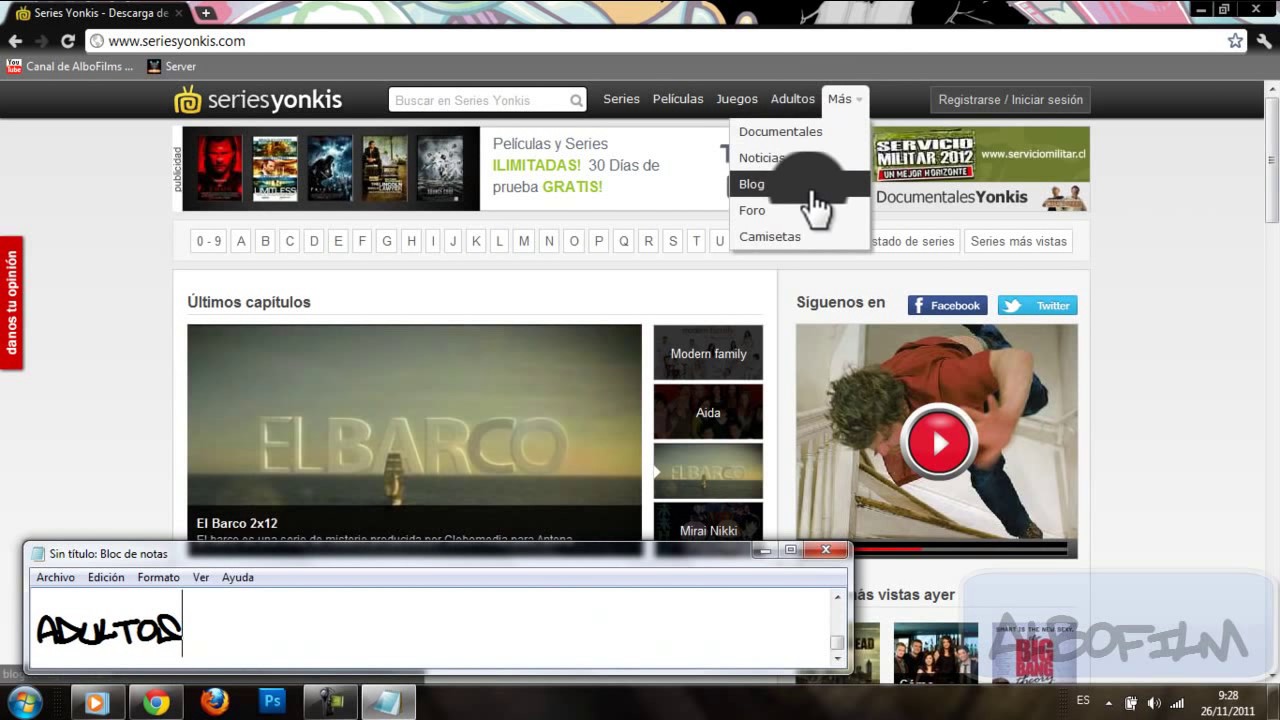Filter series by letter Q

[x=624, y=241]
